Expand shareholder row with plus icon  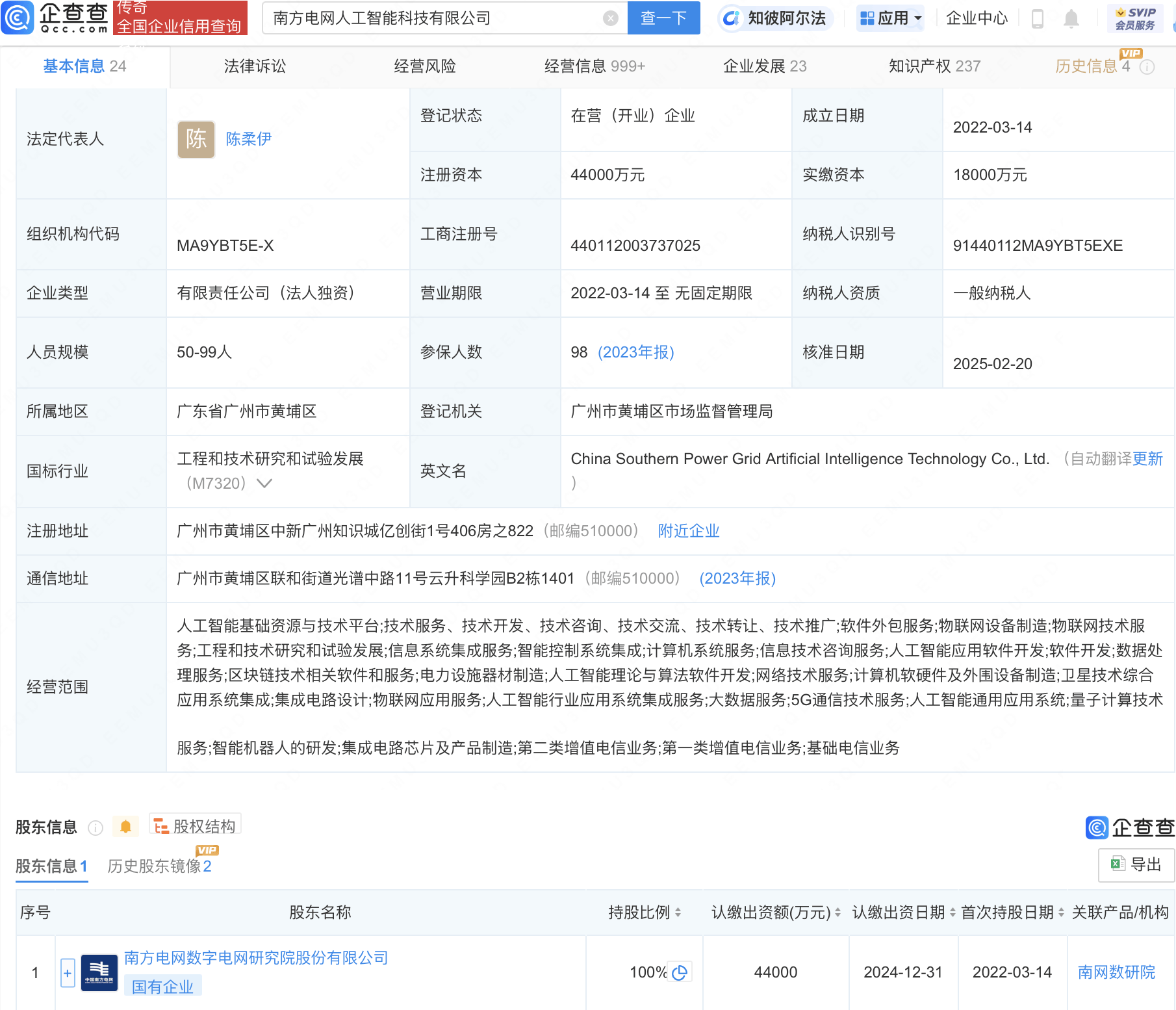(x=68, y=973)
